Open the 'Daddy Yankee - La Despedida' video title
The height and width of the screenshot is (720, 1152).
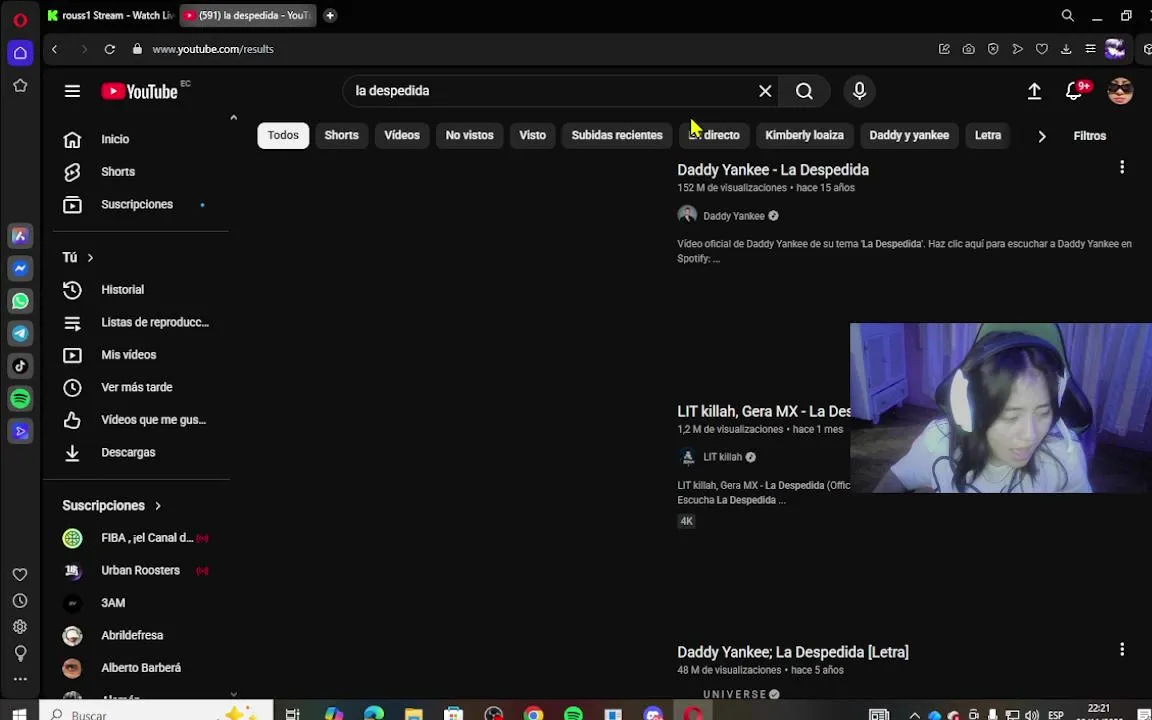point(773,170)
